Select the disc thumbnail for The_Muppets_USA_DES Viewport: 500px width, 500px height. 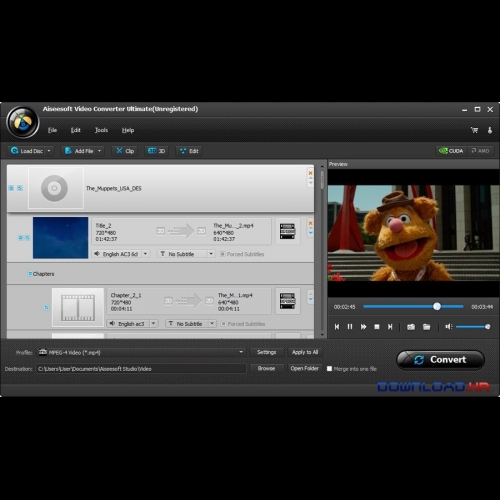coord(56,188)
